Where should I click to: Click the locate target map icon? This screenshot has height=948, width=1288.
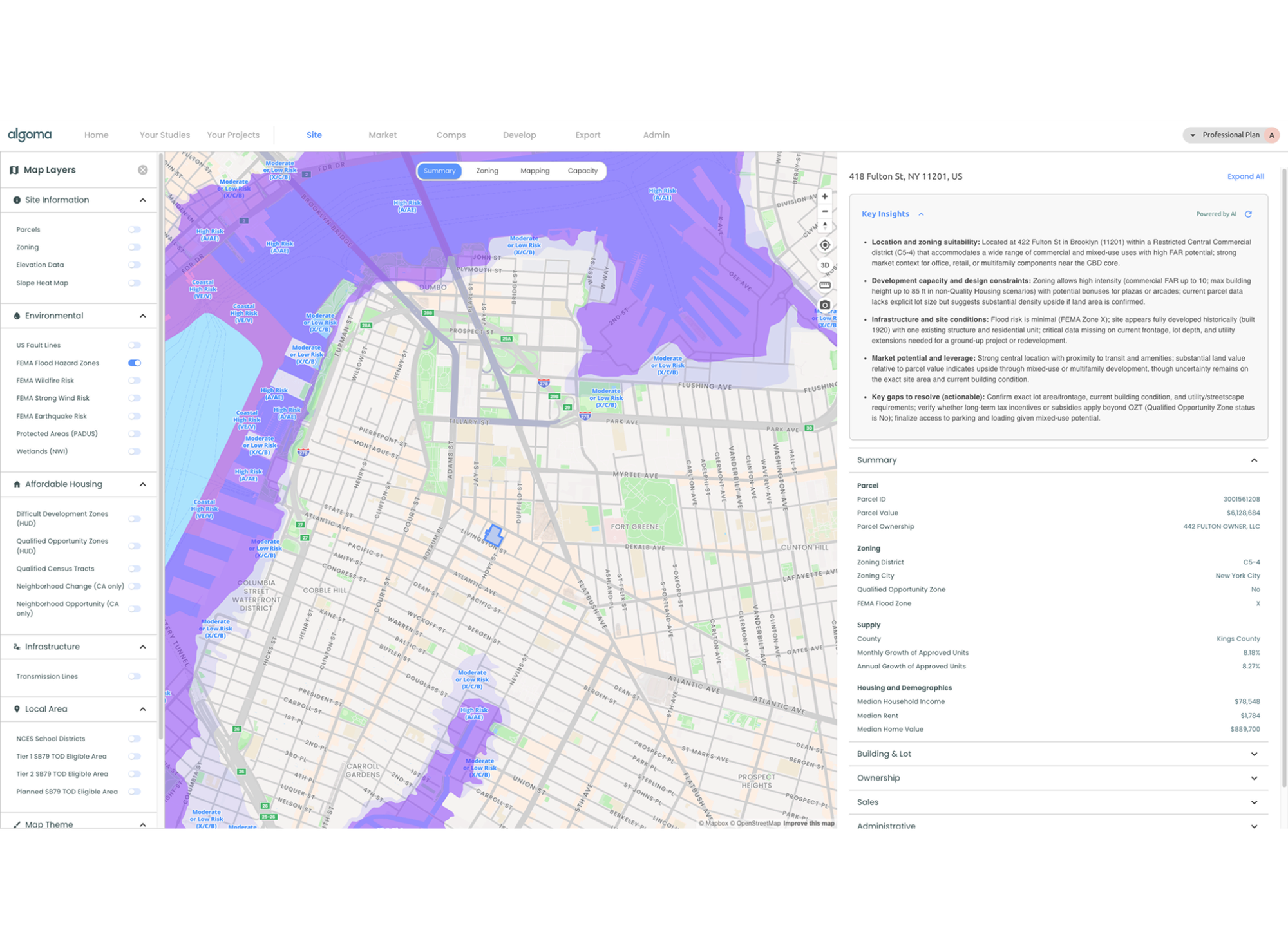(824, 245)
